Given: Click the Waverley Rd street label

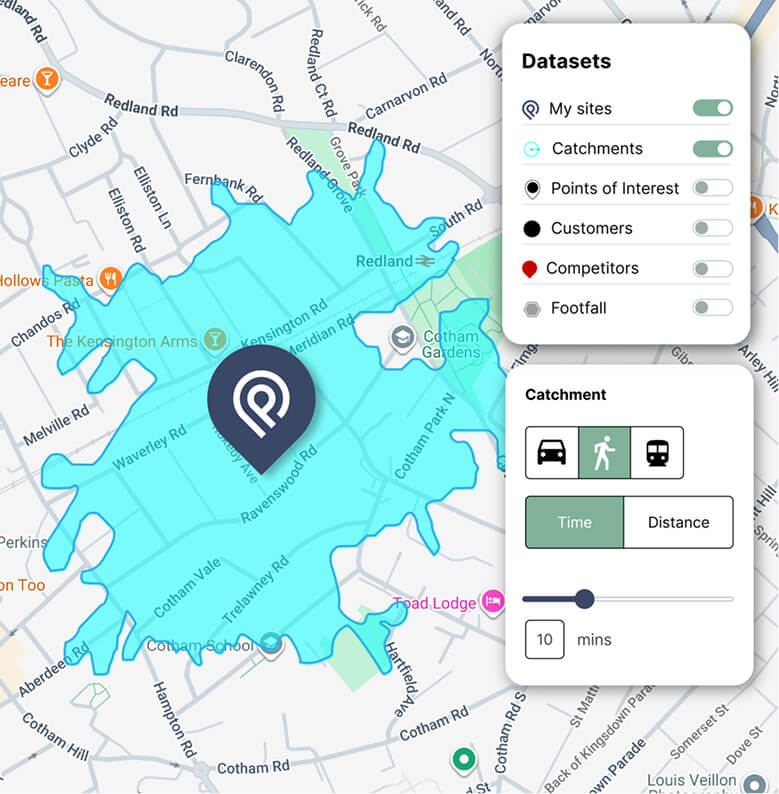Looking at the screenshot, I should [149, 448].
